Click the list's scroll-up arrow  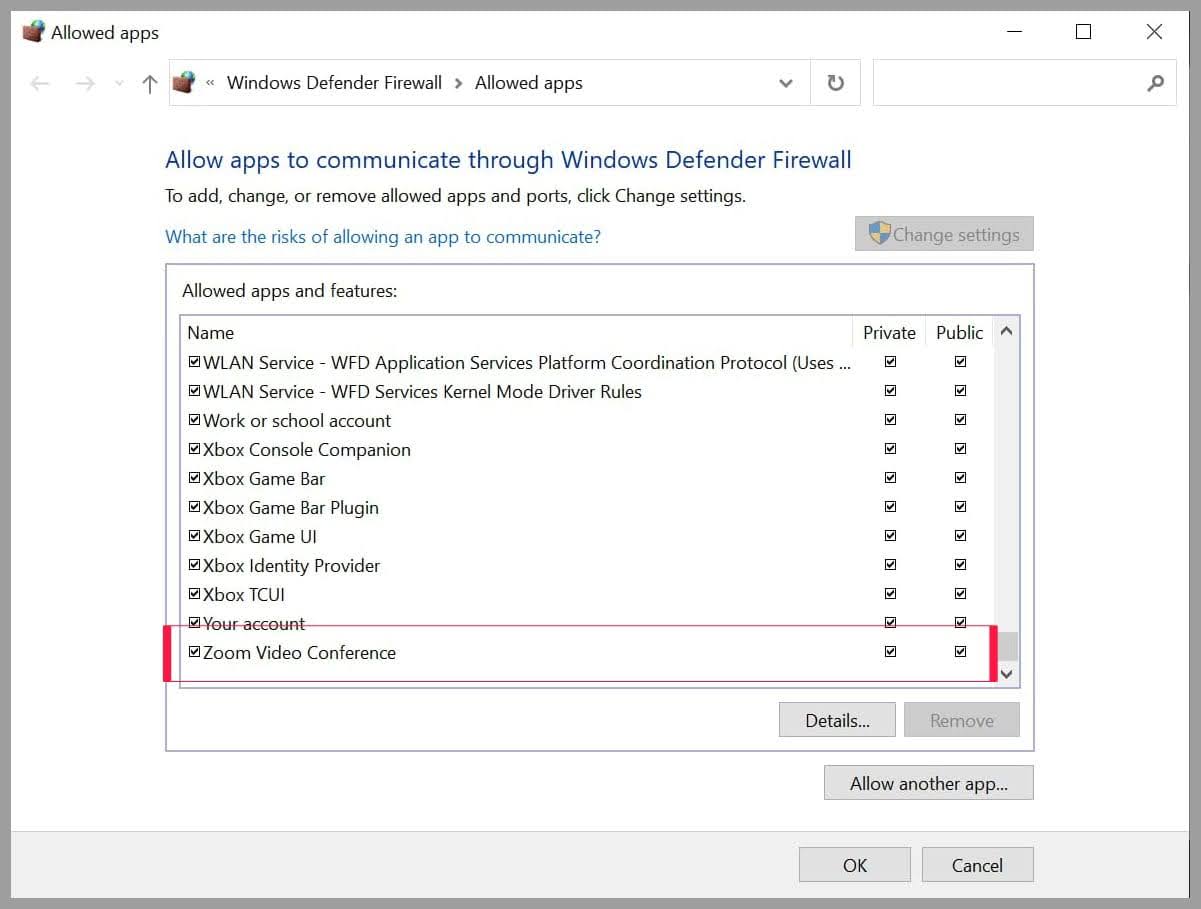pos(1007,331)
